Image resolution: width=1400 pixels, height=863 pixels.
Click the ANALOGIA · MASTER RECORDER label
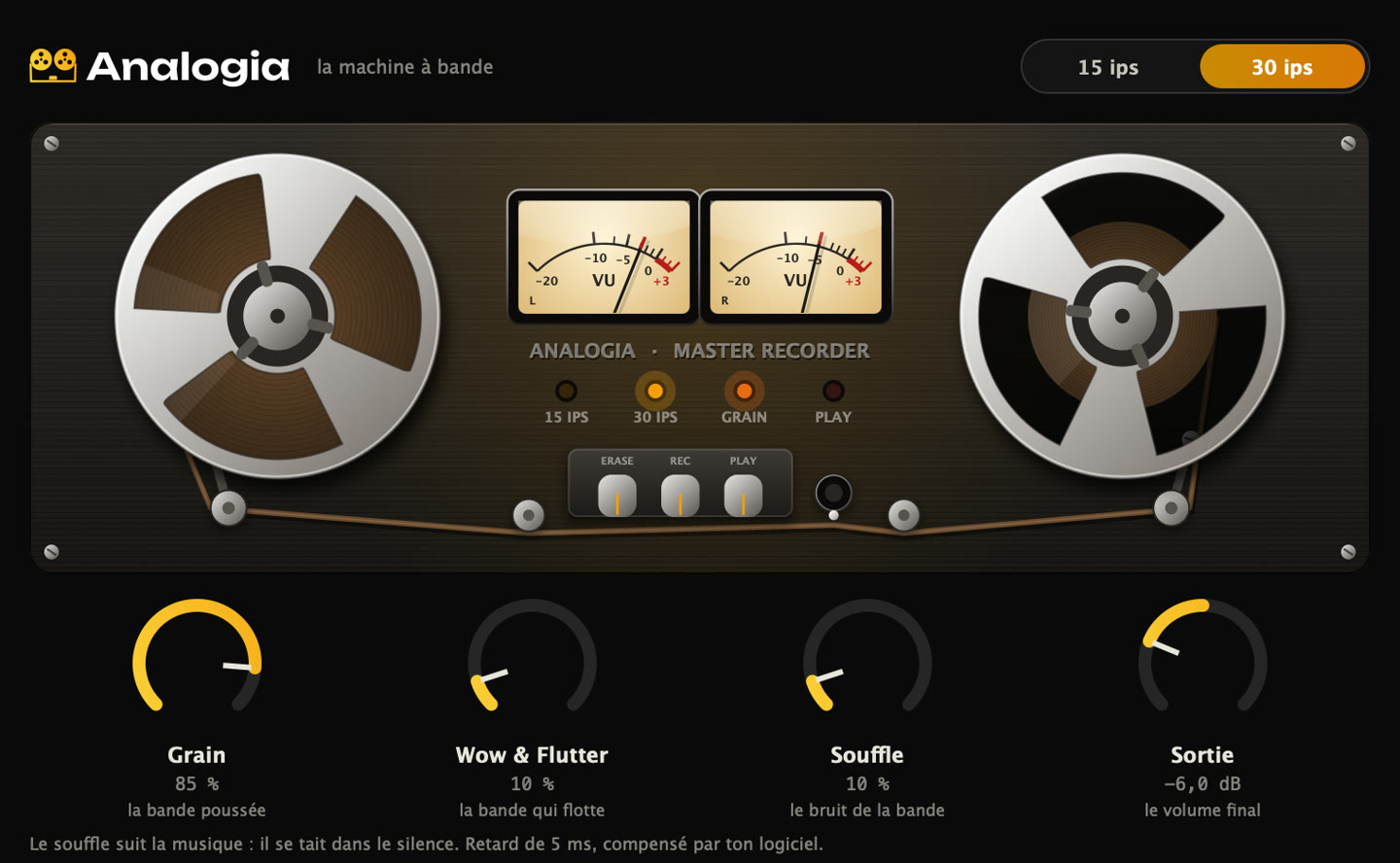[x=699, y=351]
